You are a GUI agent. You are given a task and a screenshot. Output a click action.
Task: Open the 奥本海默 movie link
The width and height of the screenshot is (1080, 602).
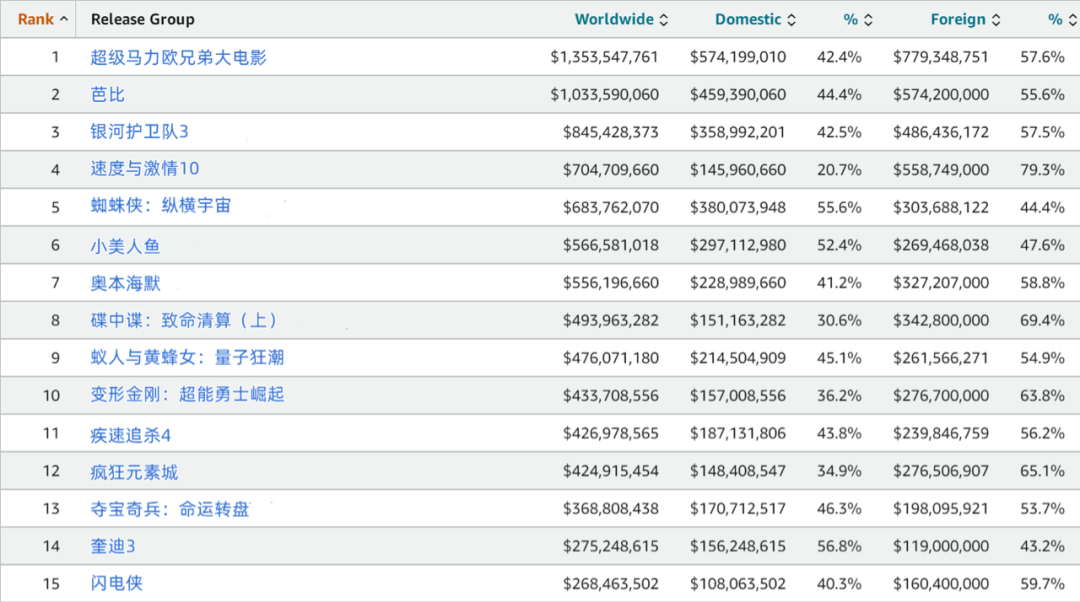click(x=125, y=283)
